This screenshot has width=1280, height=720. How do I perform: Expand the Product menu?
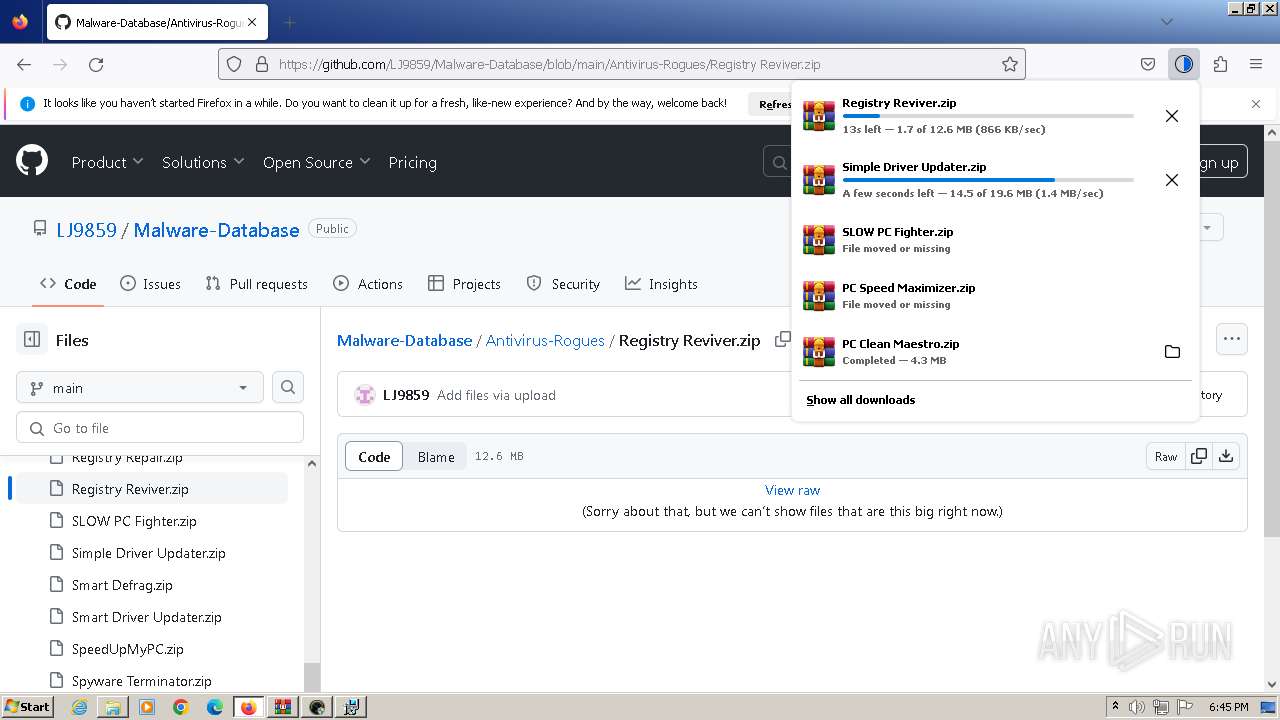tap(107, 162)
